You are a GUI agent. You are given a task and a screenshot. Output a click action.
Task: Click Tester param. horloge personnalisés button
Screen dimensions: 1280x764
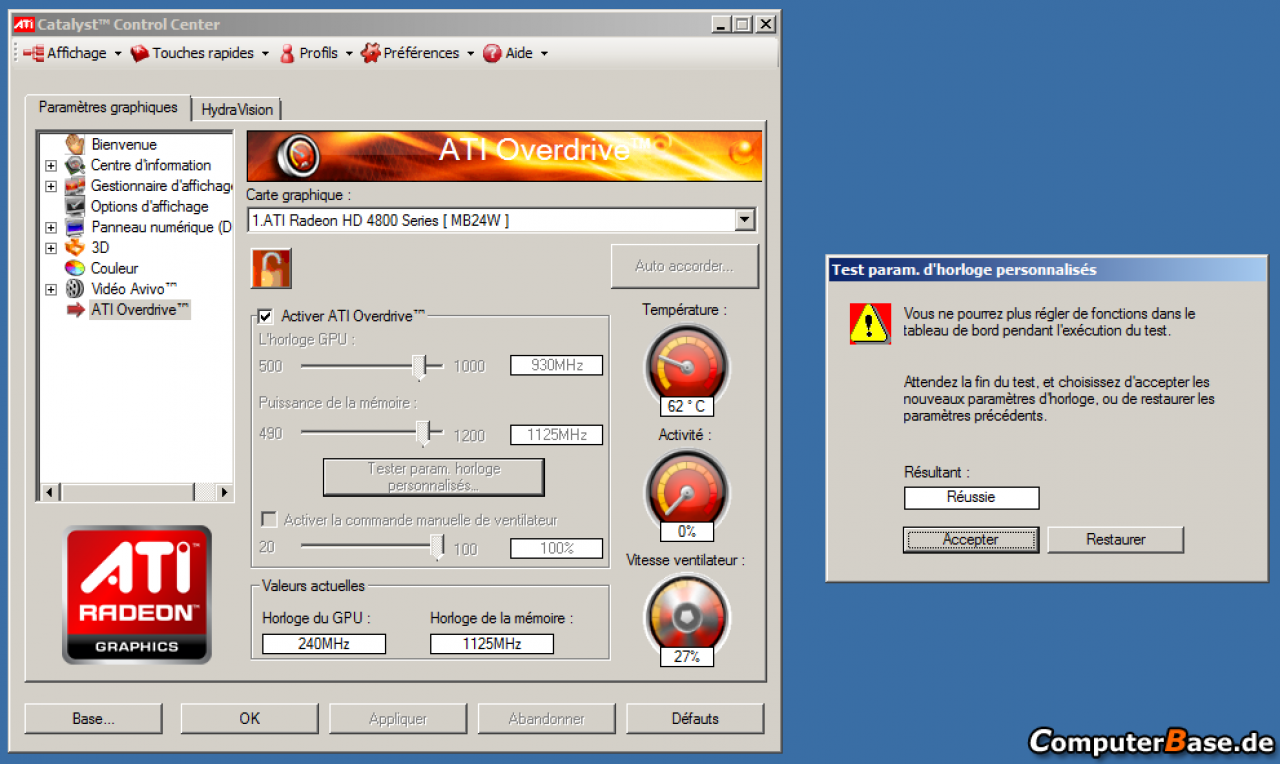coord(434,477)
